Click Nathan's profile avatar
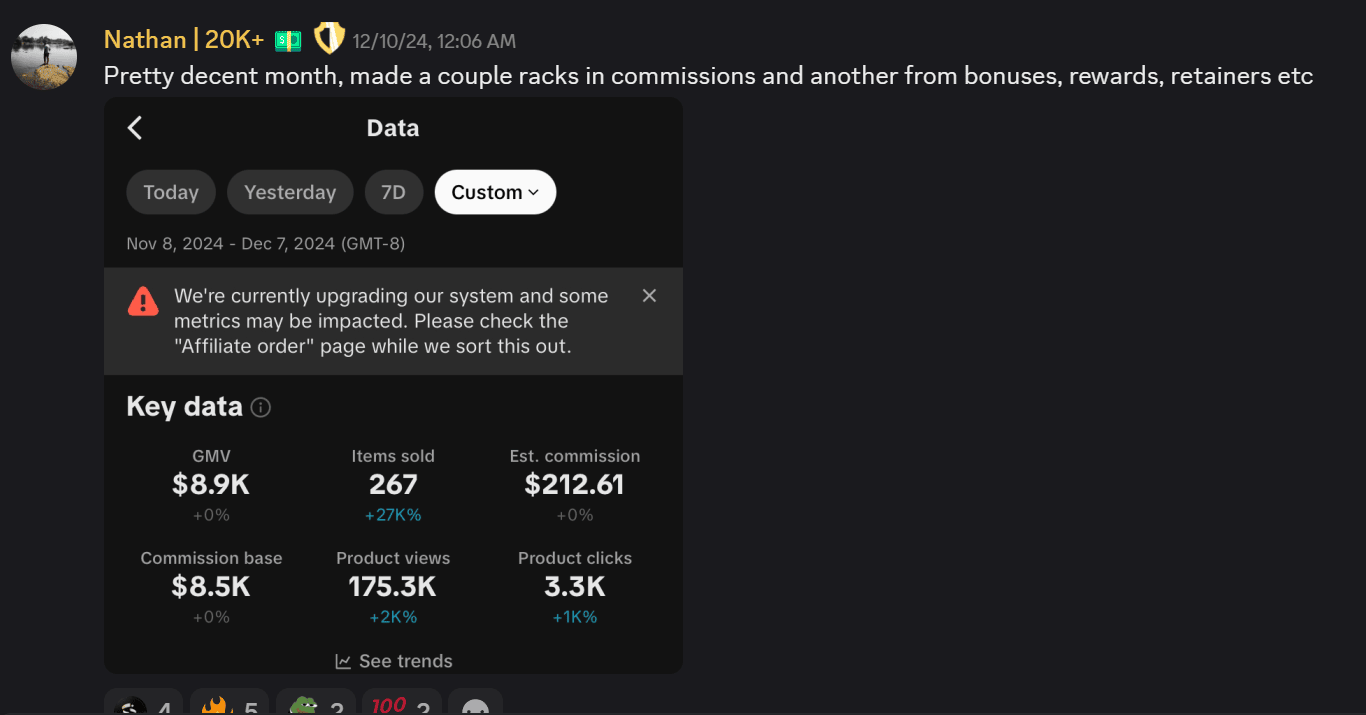The height and width of the screenshot is (715, 1366). [x=44, y=57]
